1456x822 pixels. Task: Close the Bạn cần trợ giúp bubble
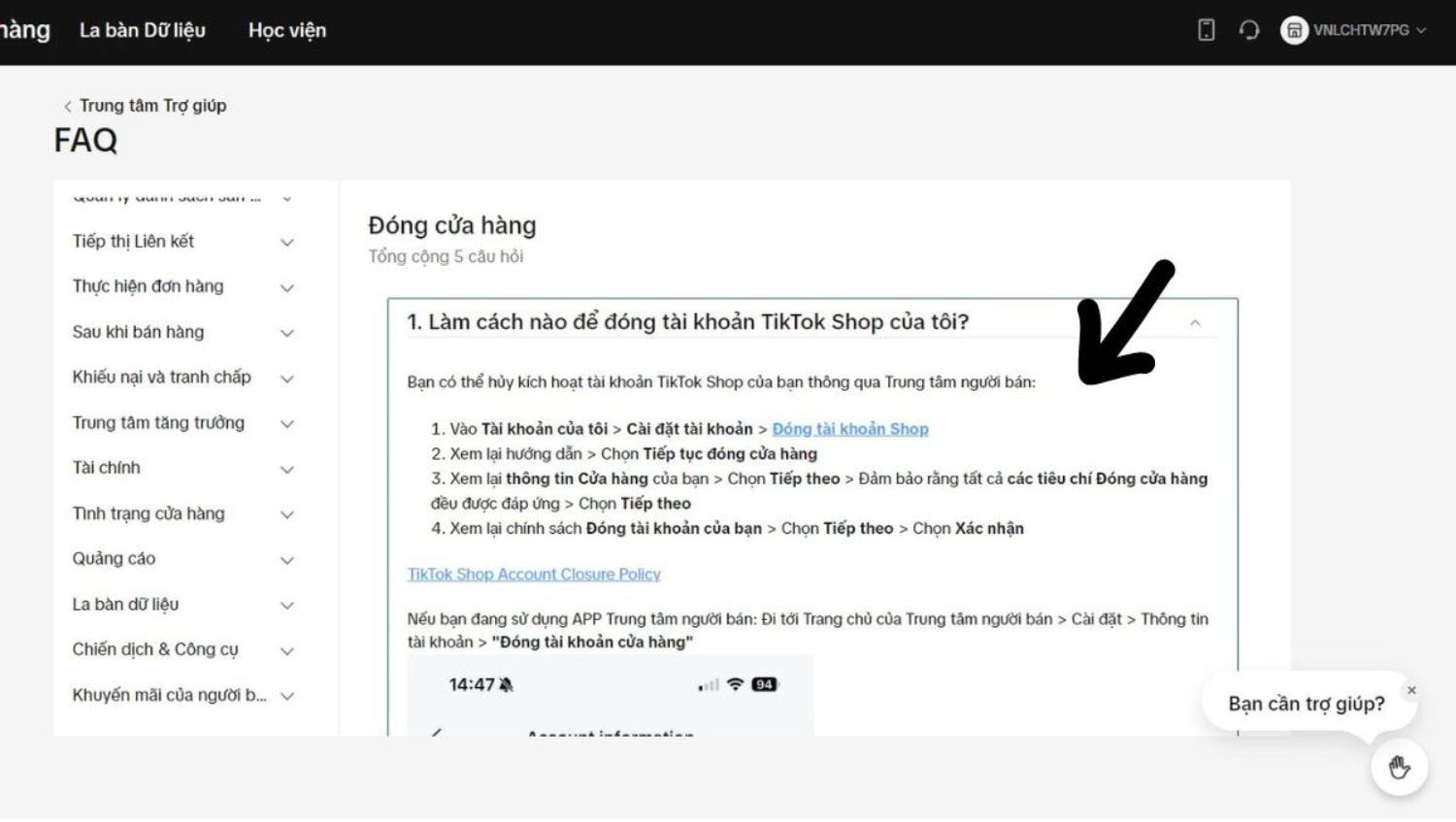pyautogui.click(x=1411, y=690)
